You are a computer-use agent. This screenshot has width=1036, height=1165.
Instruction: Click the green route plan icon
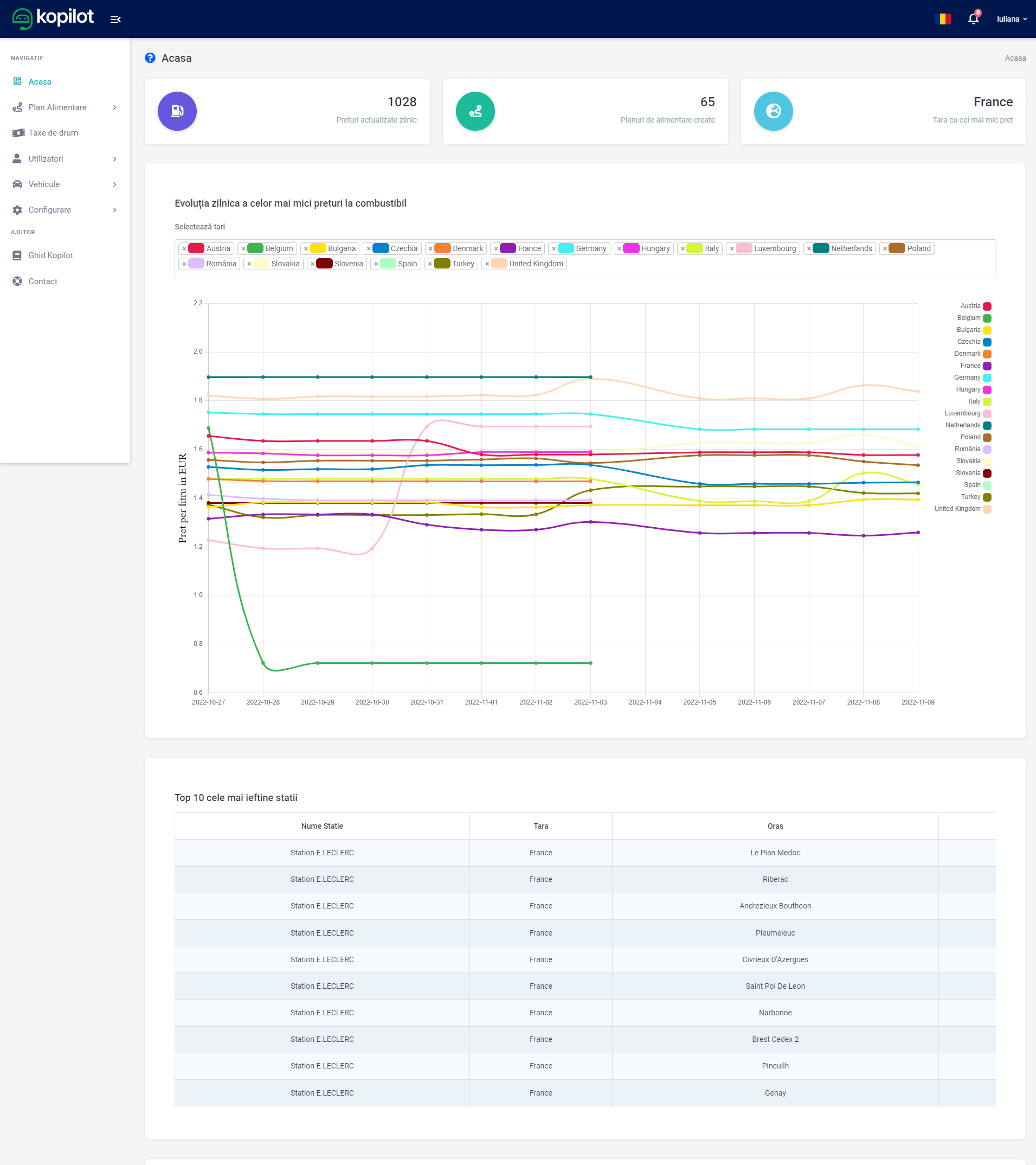[475, 111]
